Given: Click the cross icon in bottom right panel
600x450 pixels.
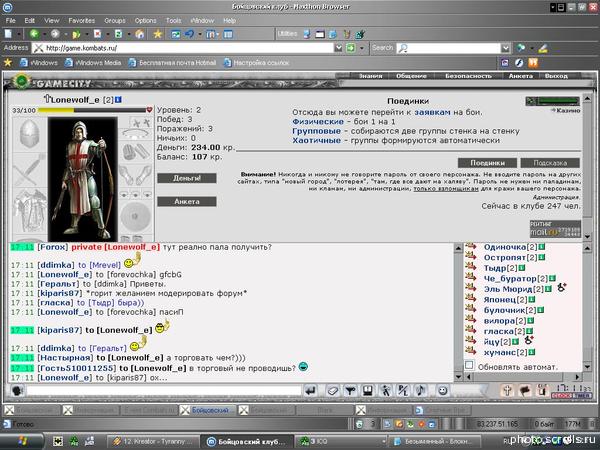Looking at the screenshot, I should pyautogui.click(x=507, y=391).
